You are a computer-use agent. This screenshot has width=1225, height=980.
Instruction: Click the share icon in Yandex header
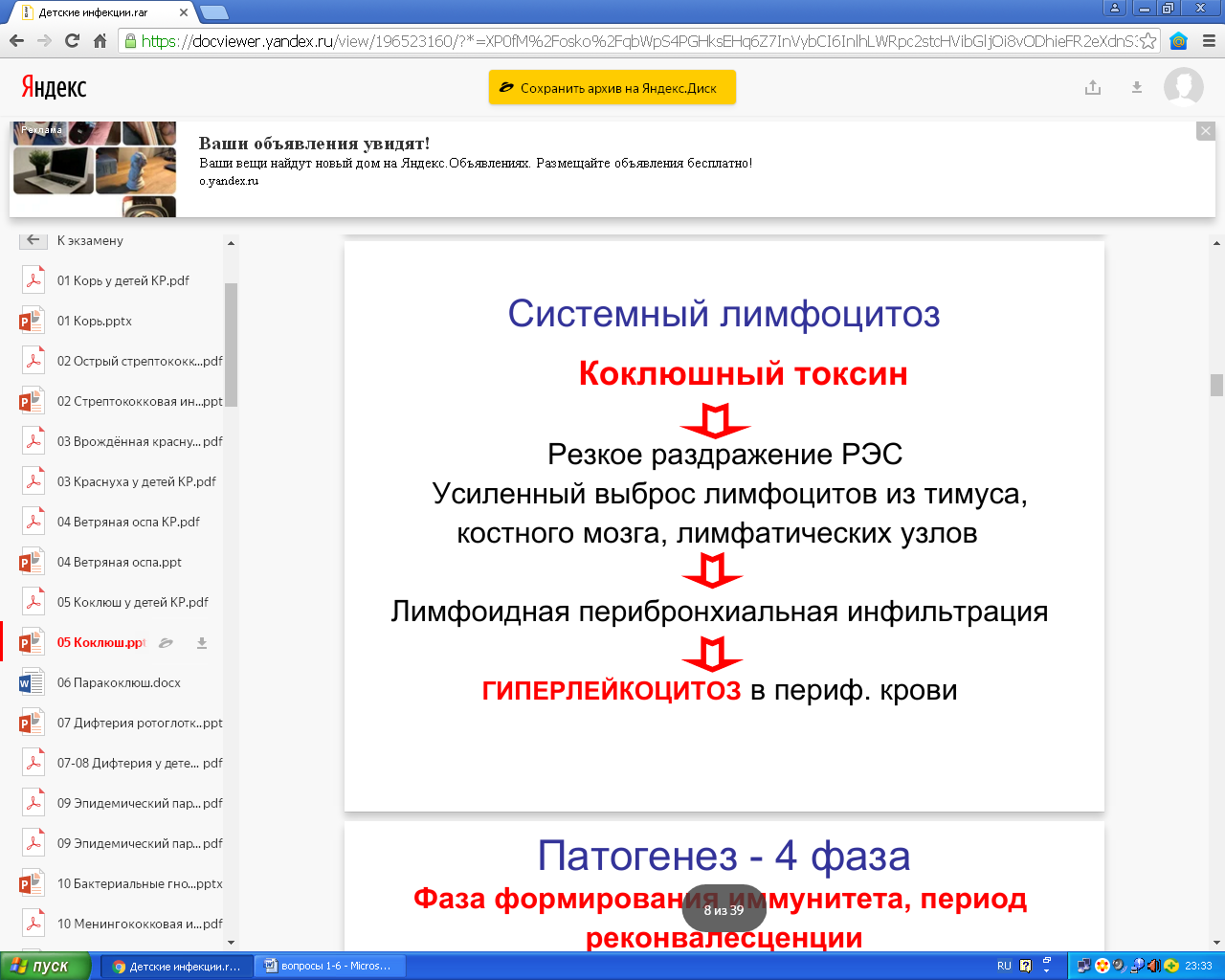[1093, 87]
